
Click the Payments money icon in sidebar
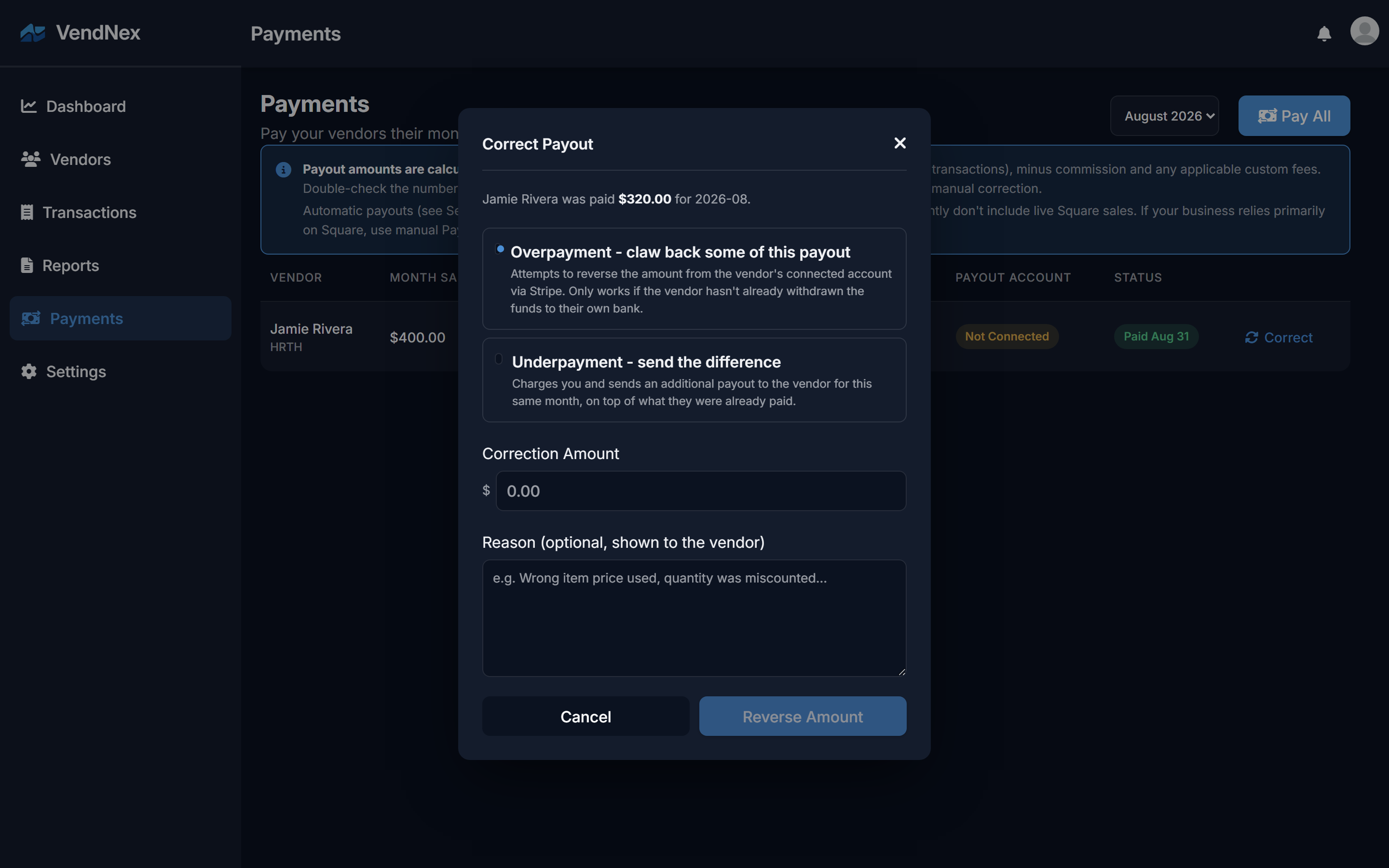coord(31,318)
